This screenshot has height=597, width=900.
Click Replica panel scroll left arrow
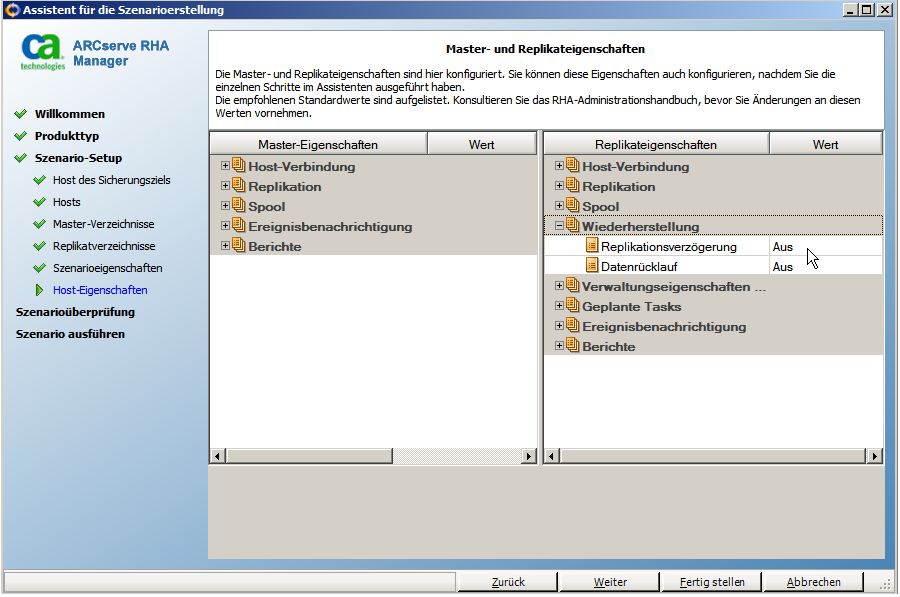(552, 456)
